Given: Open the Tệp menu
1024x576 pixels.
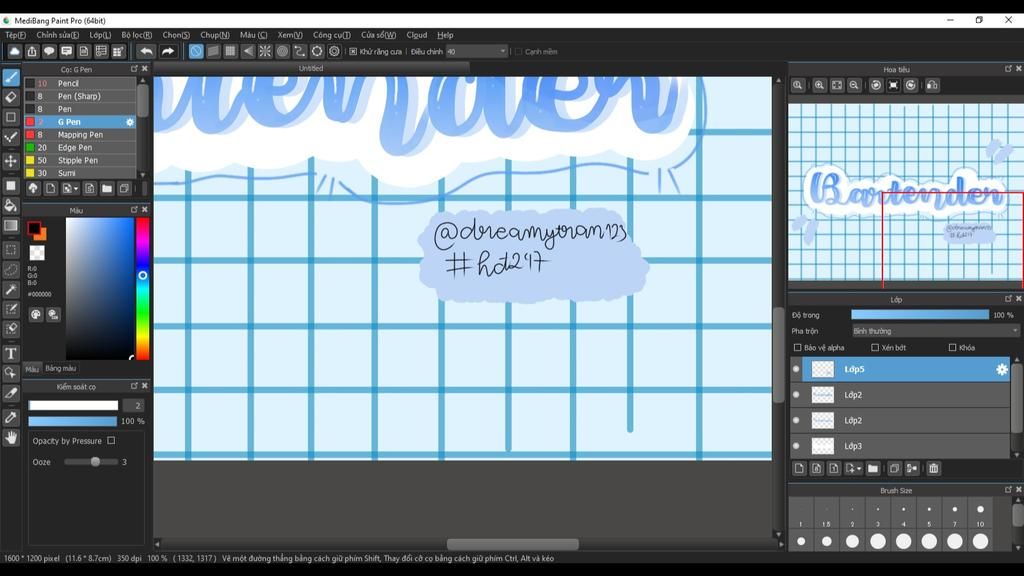Looking at the screenshot, I should click(16, 35).
